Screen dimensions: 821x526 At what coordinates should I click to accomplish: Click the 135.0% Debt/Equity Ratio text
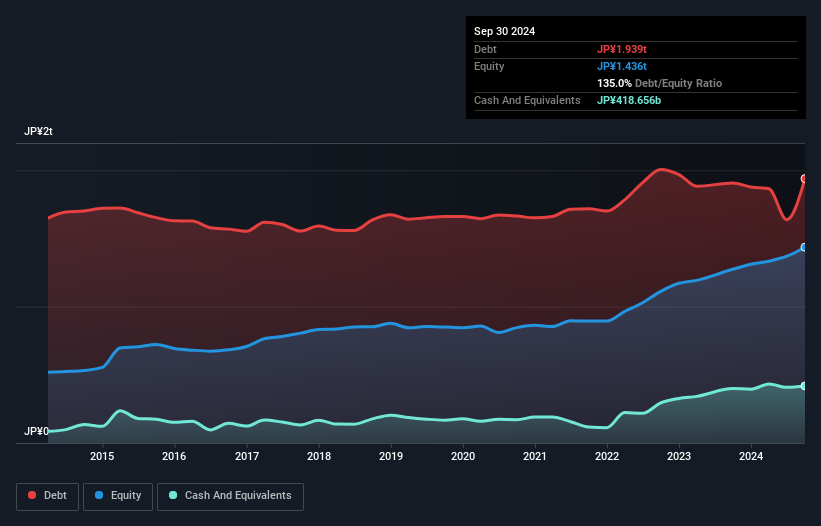coord(659,83)
